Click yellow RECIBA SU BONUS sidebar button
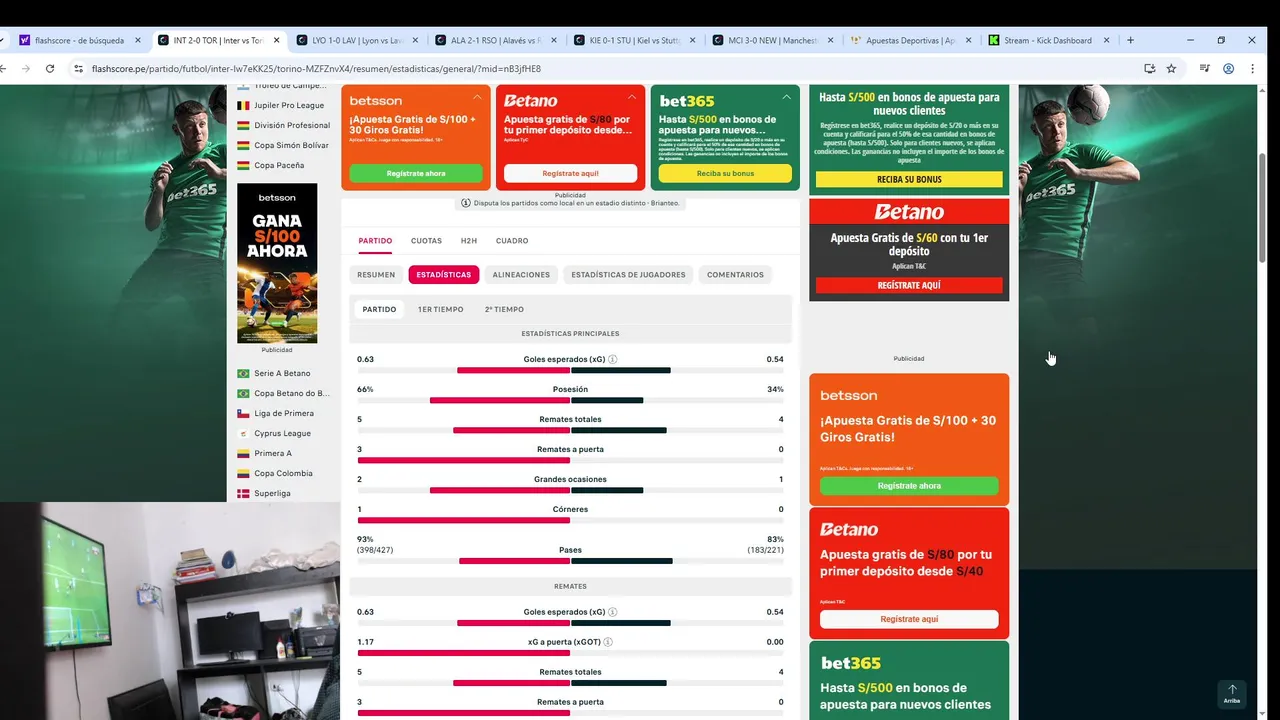Image resolution: width=1280 pixels, height=720 pixels. click(x=909, y=179)
